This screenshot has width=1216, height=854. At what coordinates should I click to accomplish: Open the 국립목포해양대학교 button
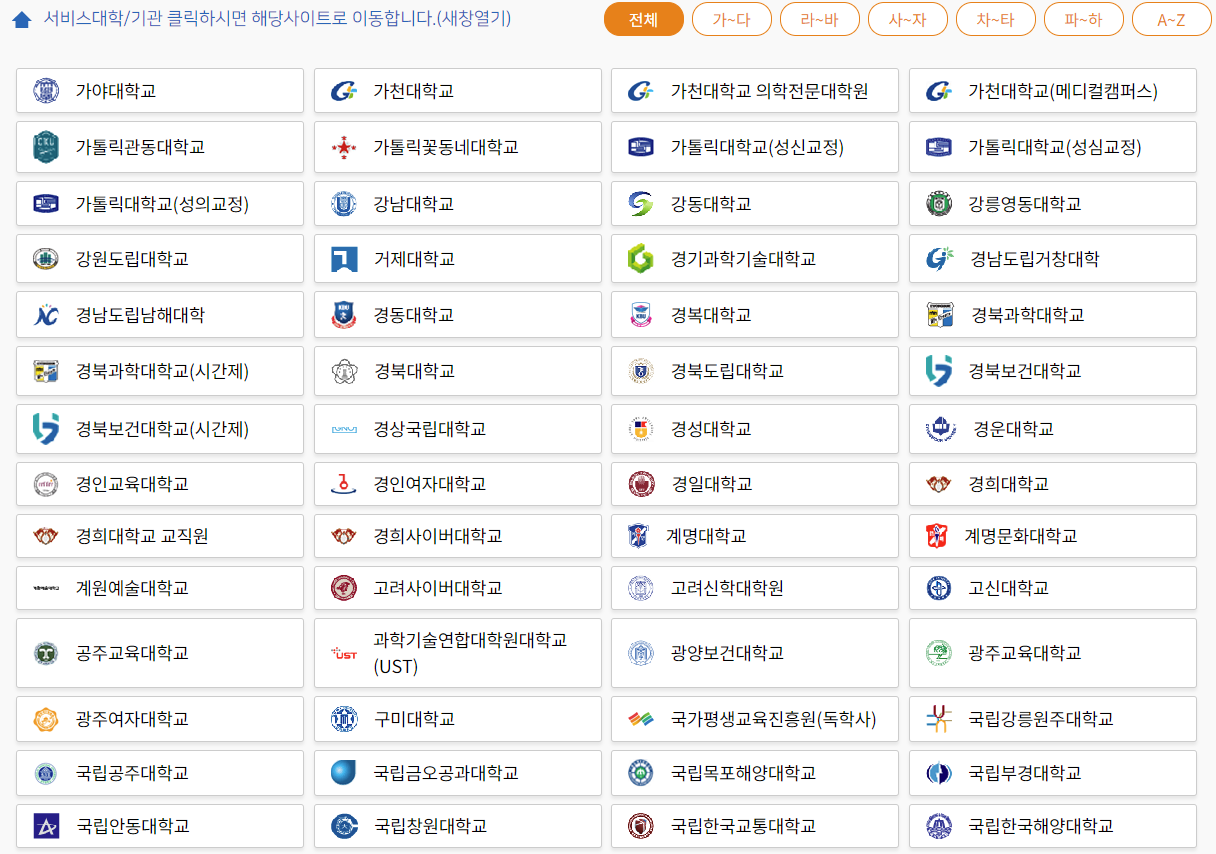[x=755, y=773]
